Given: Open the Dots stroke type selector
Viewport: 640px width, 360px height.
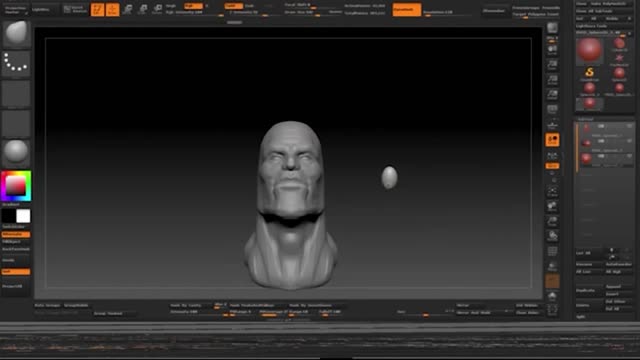Looking at the screenshot, I should tap(16, 63).
